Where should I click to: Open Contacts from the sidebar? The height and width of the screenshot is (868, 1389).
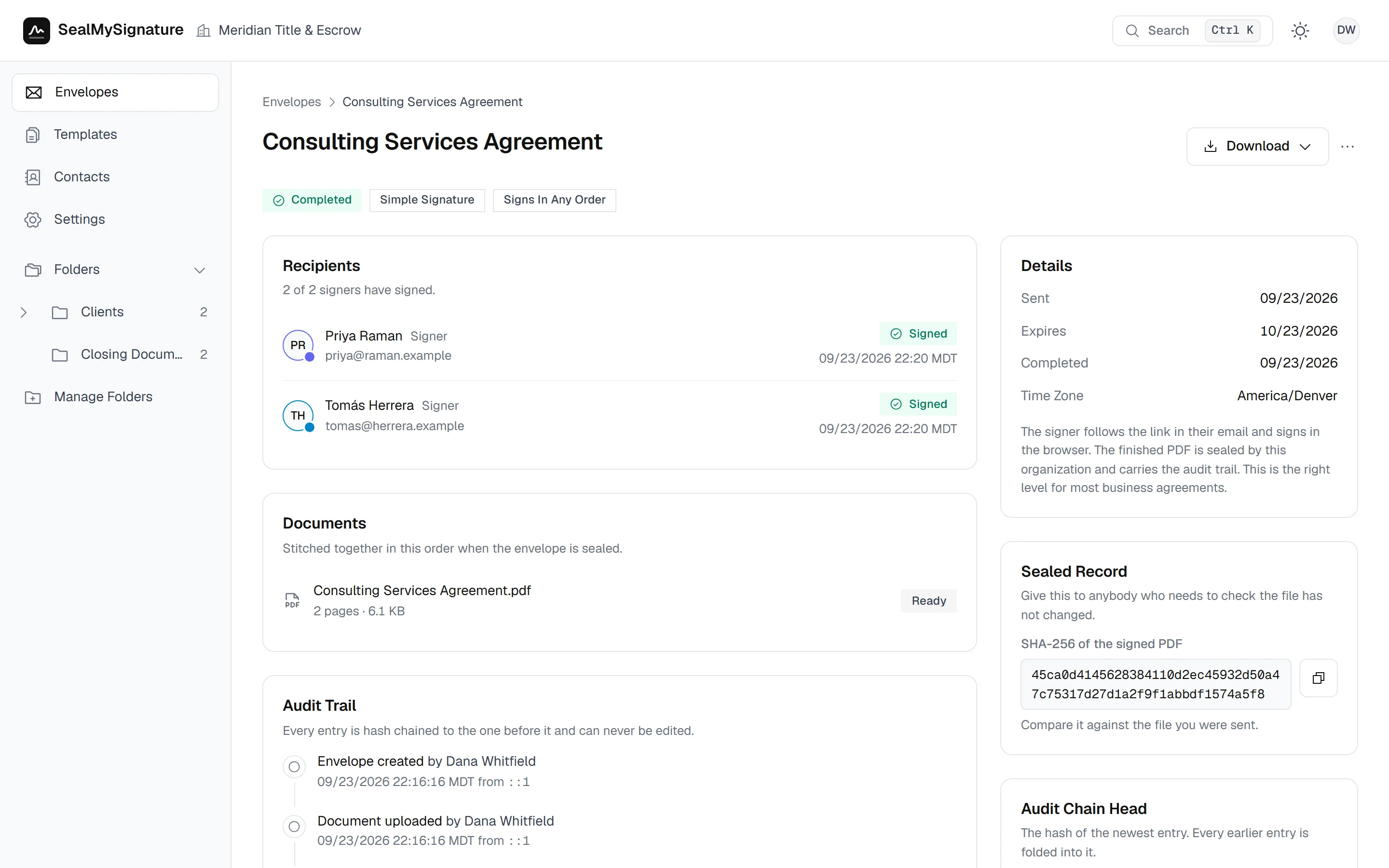point(115,177)
